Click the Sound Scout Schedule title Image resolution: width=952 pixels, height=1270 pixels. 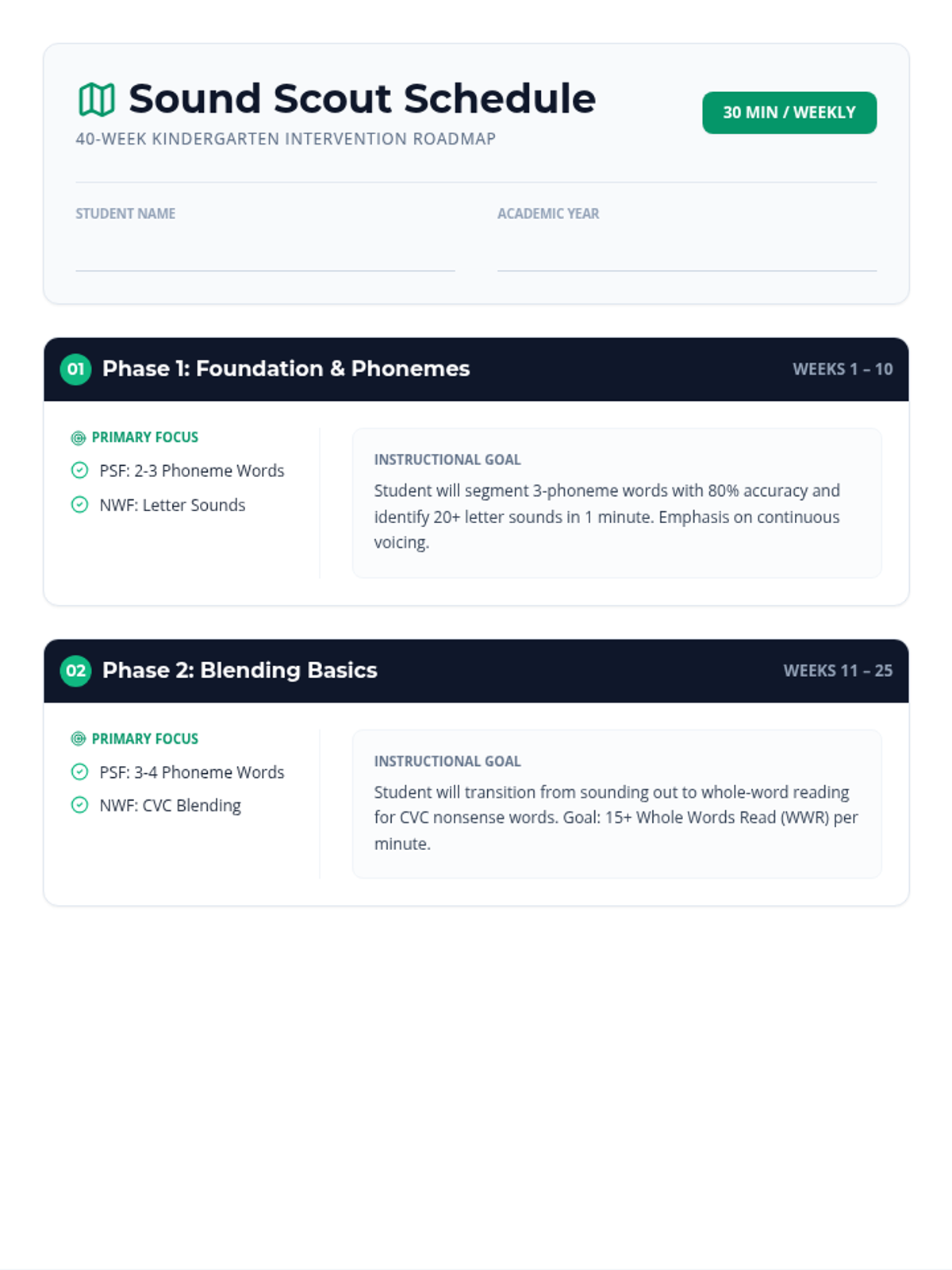362,99
